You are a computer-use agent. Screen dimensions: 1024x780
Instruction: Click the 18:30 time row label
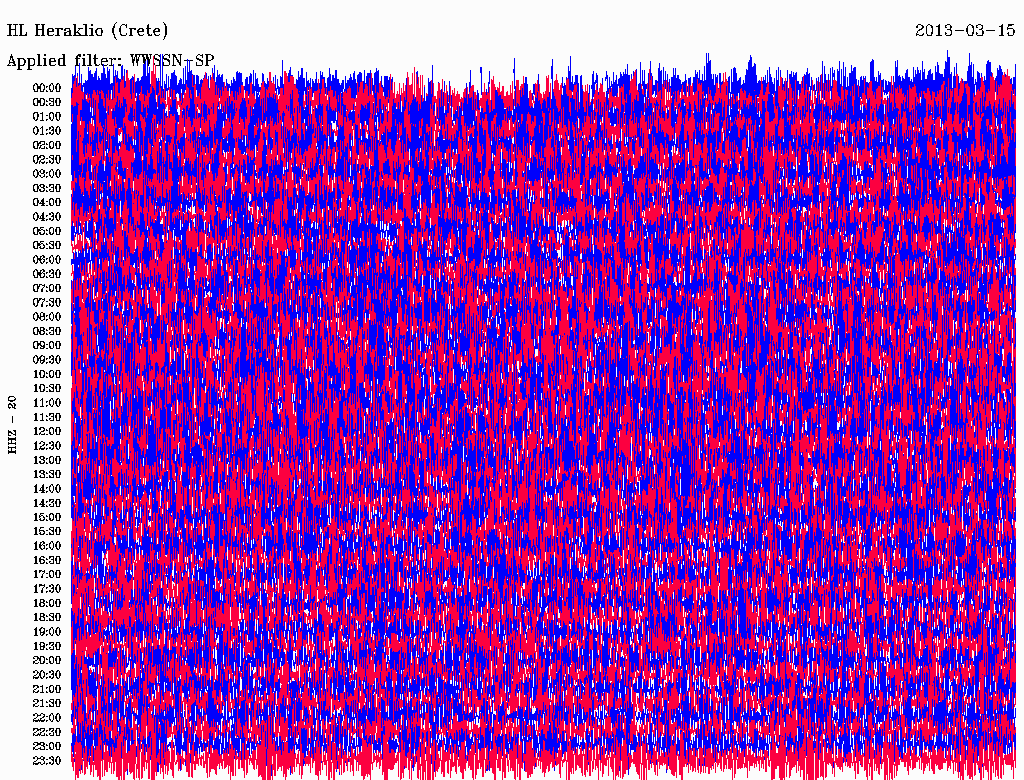(x=47, y=618)
